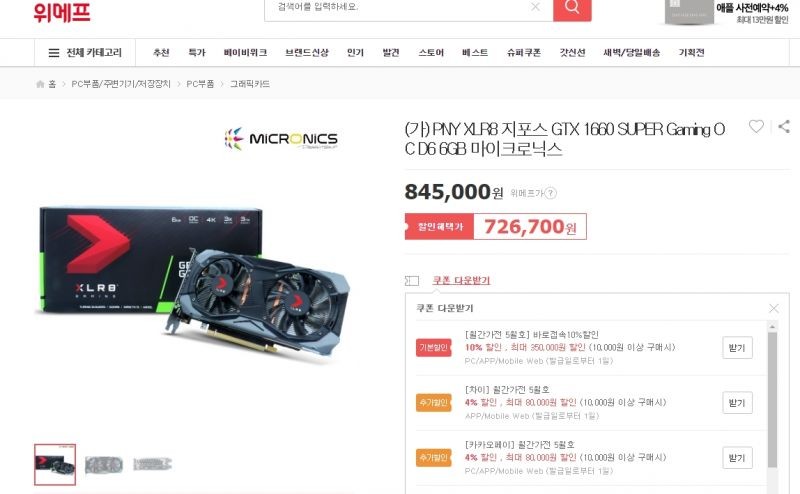The height and width of the screenshot is (494, 800).
Task: Select the second product thumbnail image
Action: pyautogui.click(x=104, y=464)
